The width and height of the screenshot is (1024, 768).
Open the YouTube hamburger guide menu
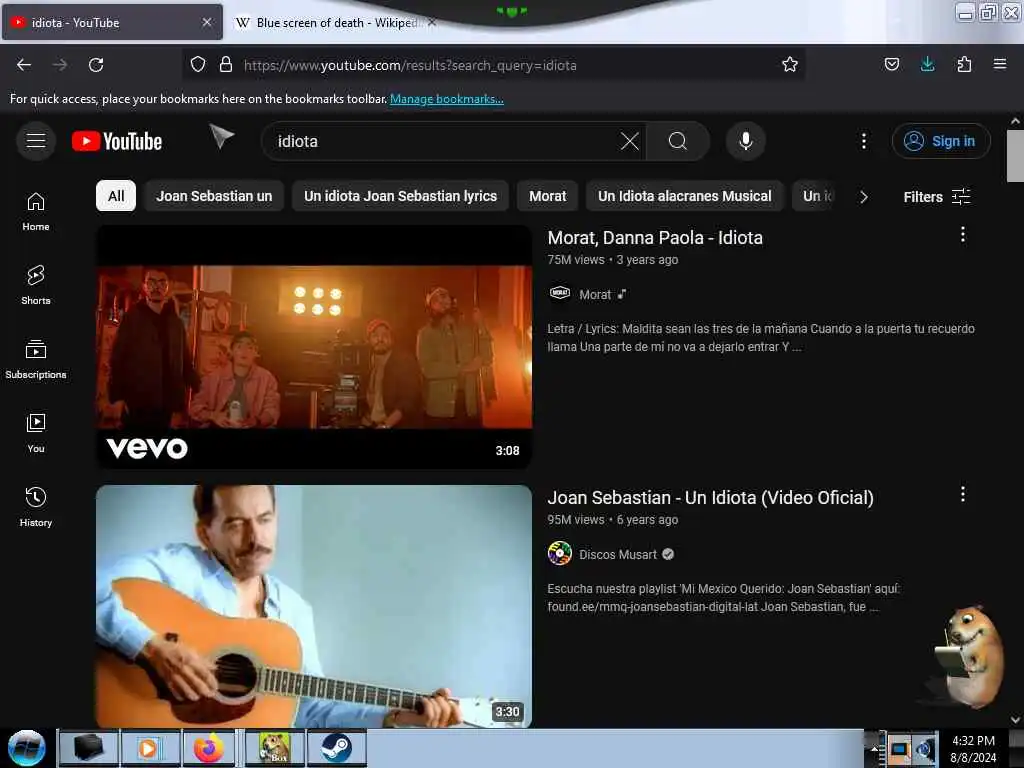tap(36, 141)
